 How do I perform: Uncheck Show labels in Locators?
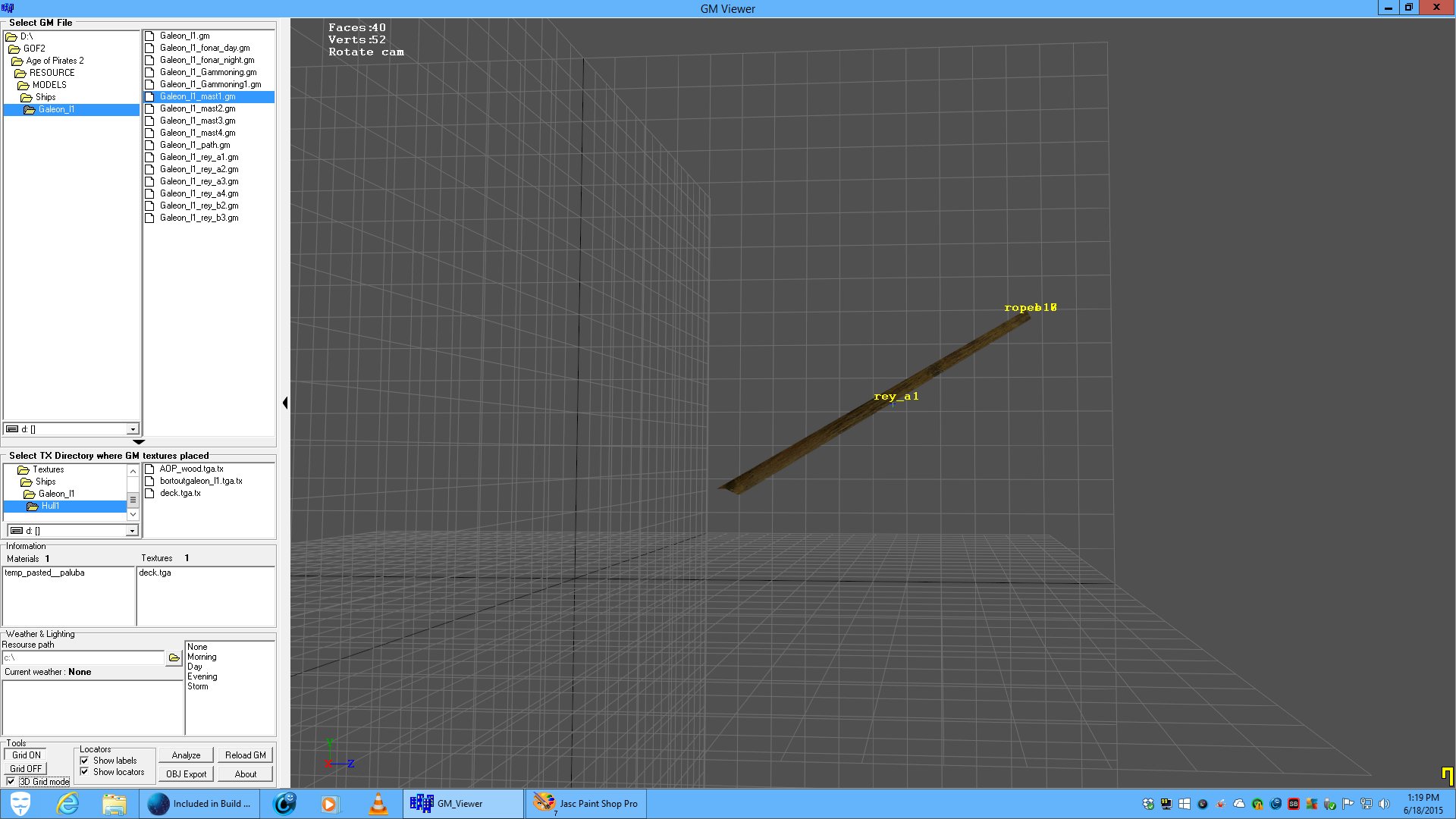(84, 761)
